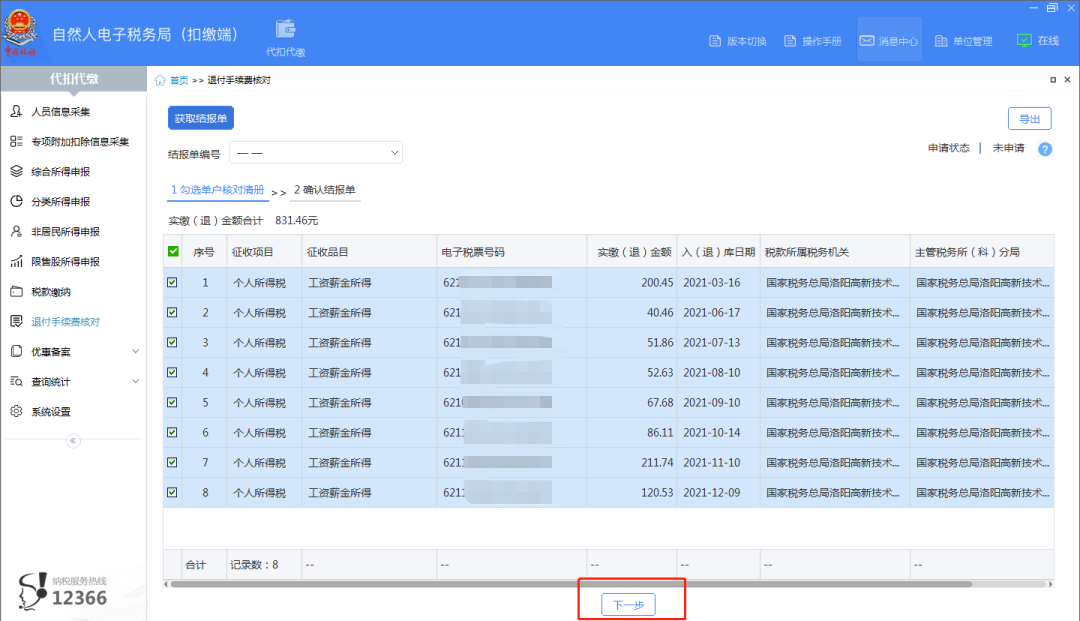Click the national tax emblem logo
Screen dimensions: 1080x621
point(20,32)
